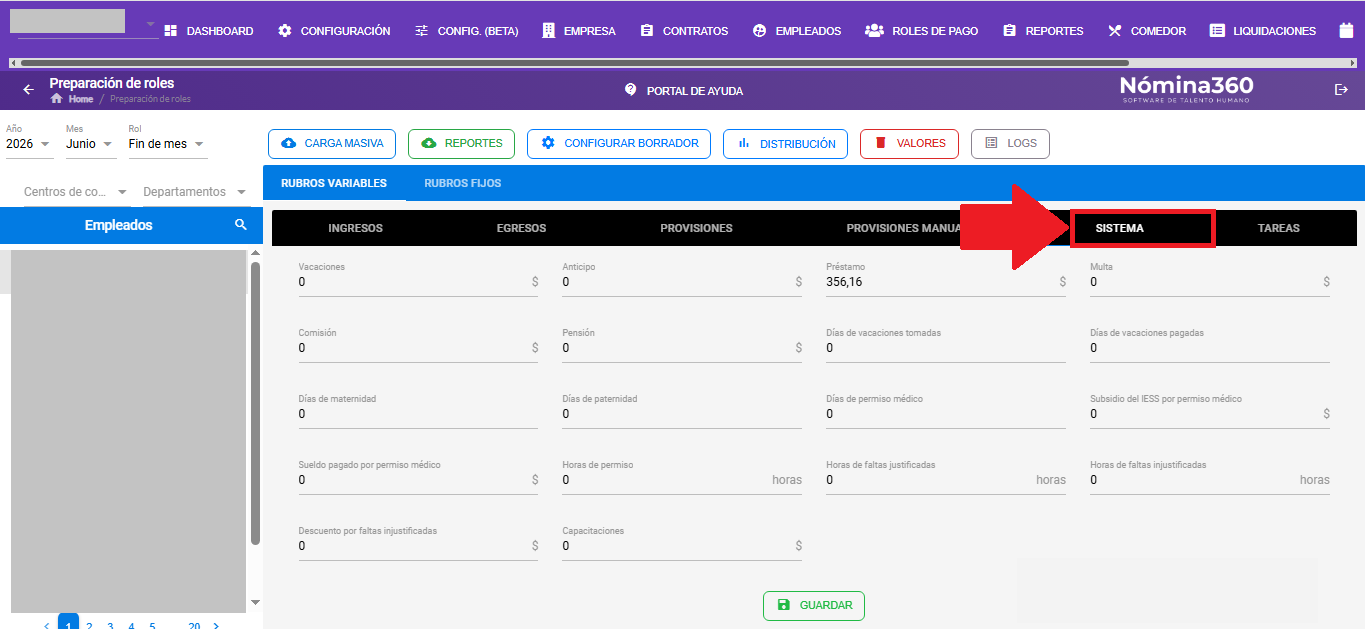Expand the company selector dropdown arrow
Screen dimensions: 1365x629
(x=150, y=24)
